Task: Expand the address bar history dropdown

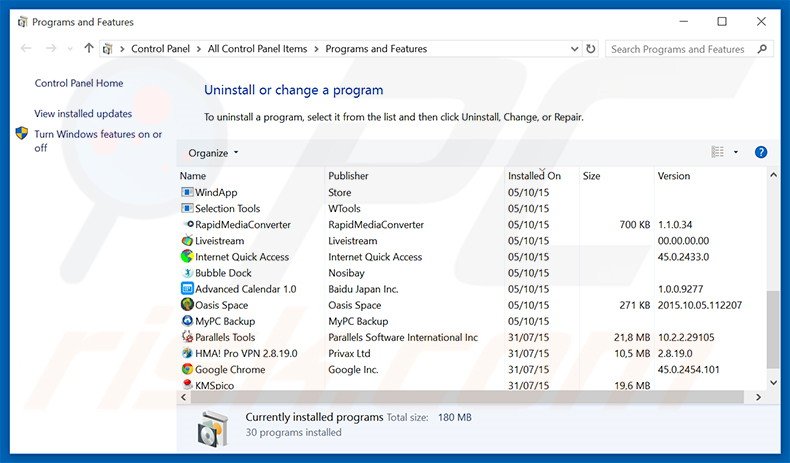Action: coord(574,49)
